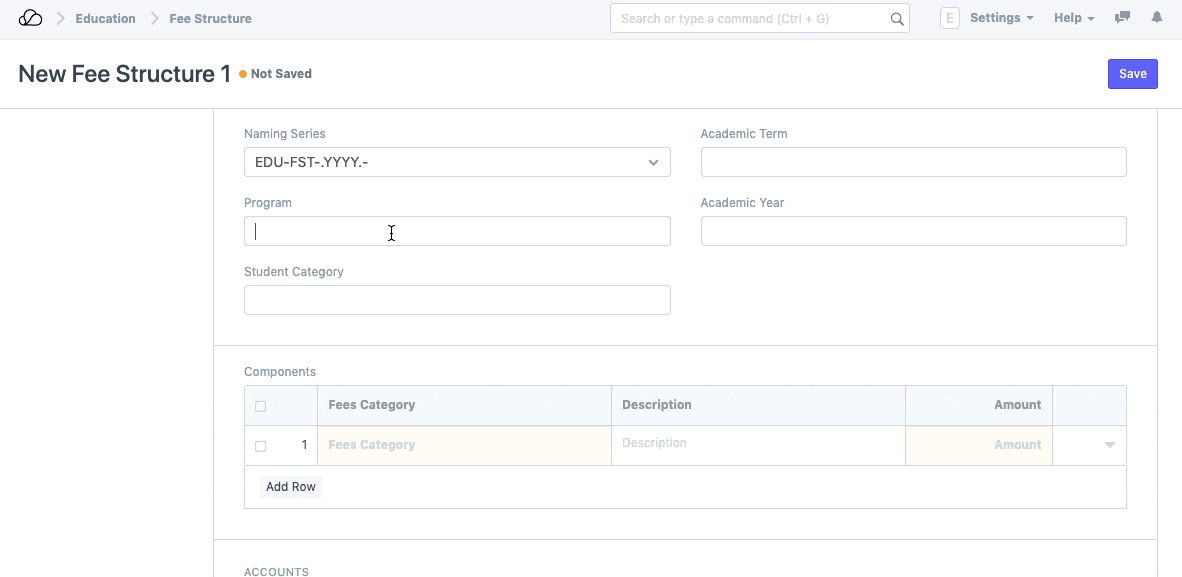Toggle the select-all rows checkbox in Components

261,406
